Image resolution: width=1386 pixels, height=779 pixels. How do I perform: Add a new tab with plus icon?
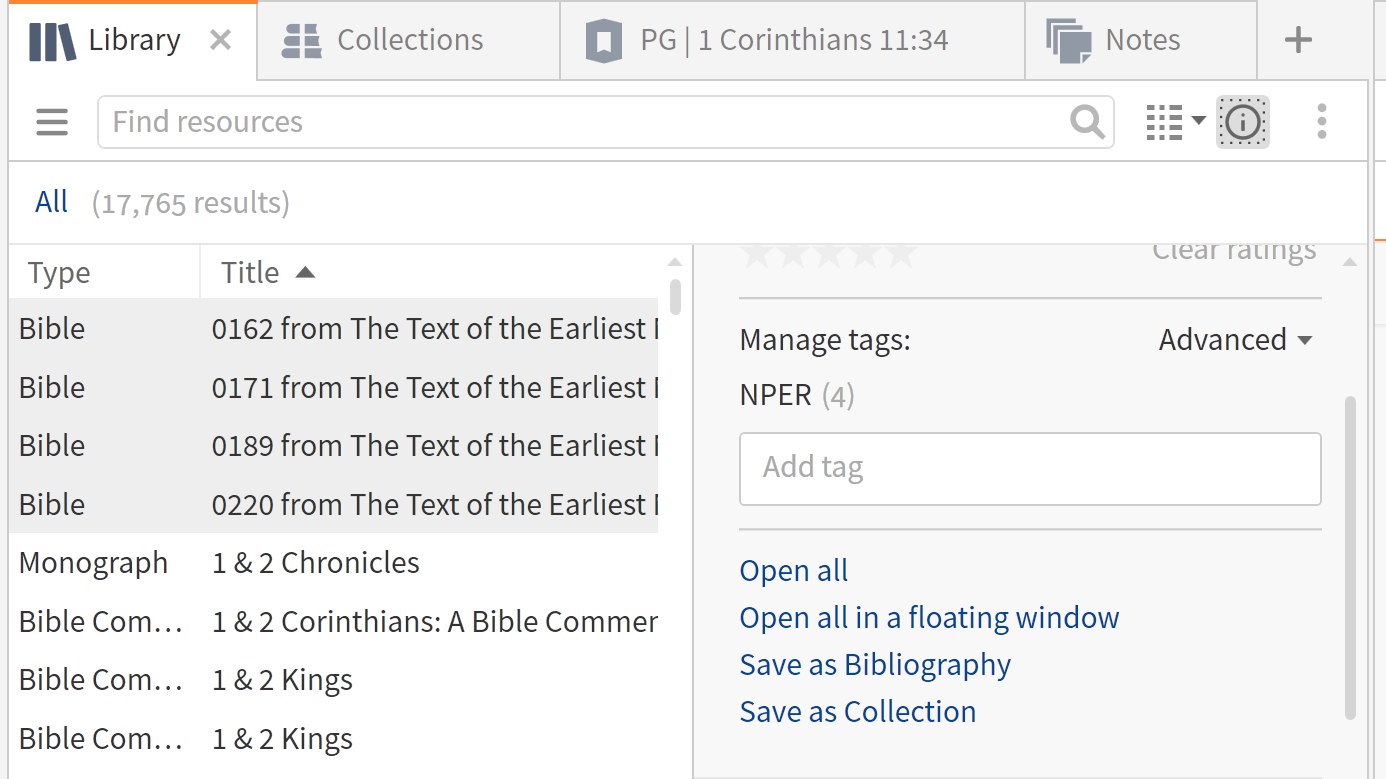1297,41
